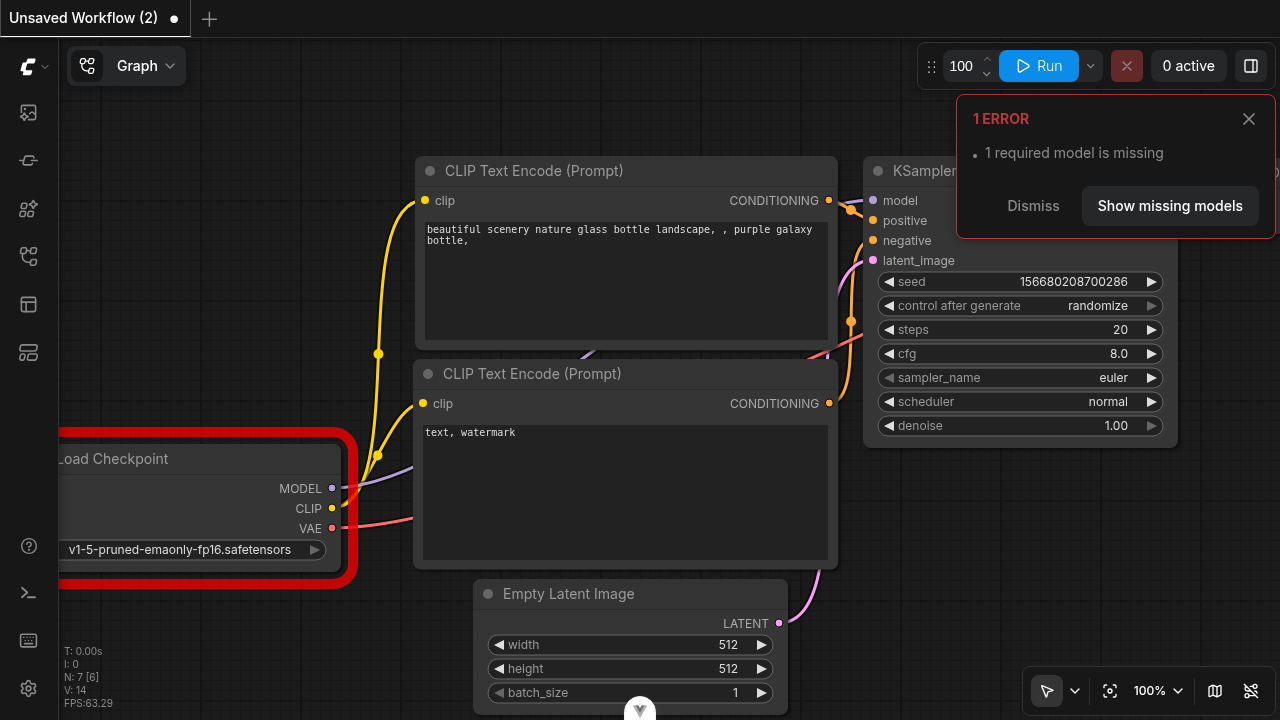Toggle the right side panel button
Screen dimensions: 1280x720
[x=1250, y=66]
